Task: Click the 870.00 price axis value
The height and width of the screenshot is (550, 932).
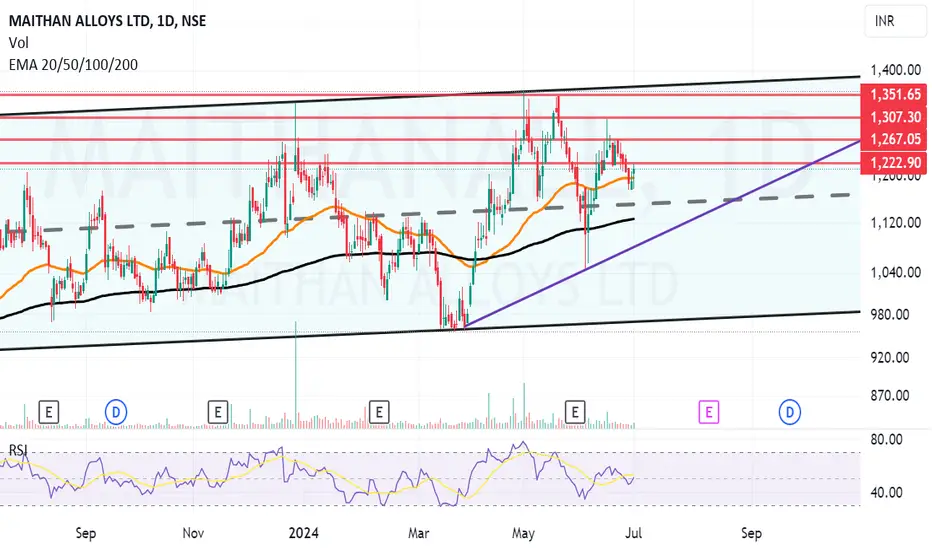Action: click(x=890, y=396)
